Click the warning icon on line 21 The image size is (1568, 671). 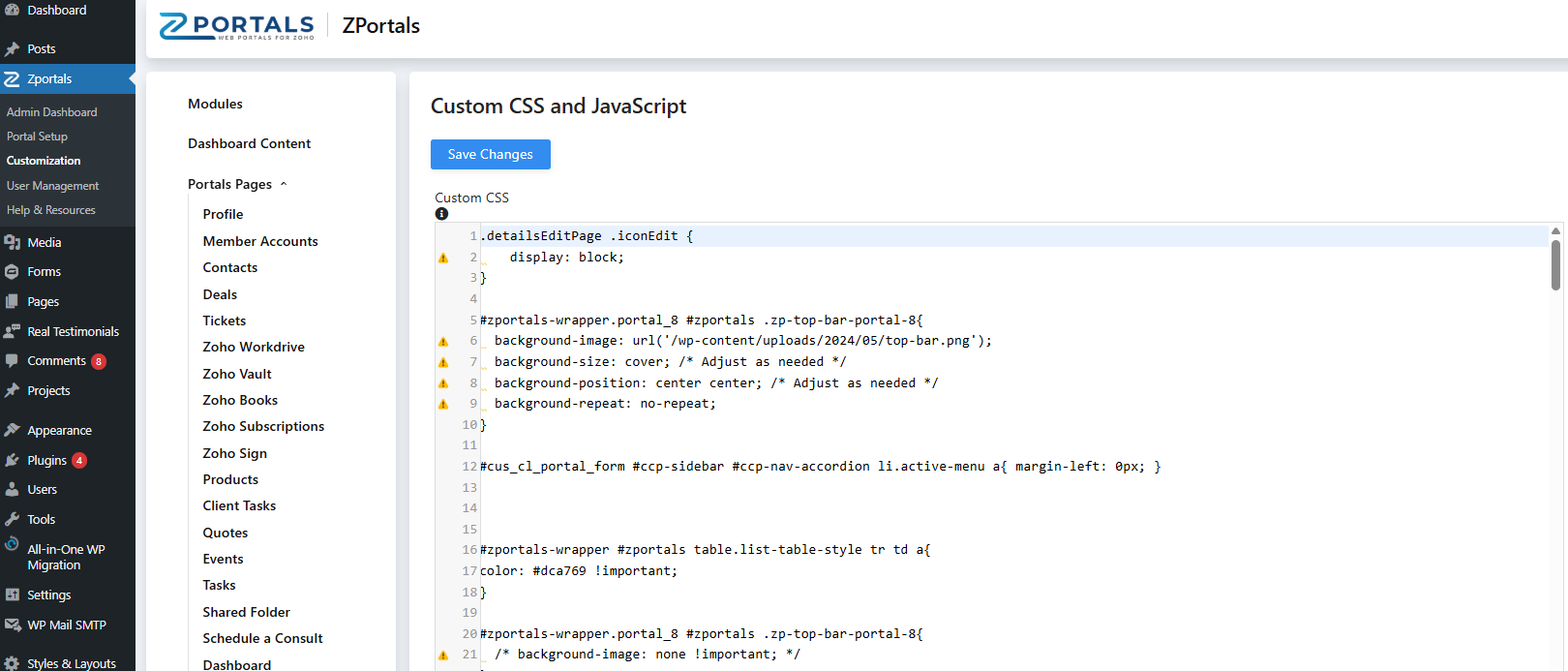(443, 656)
